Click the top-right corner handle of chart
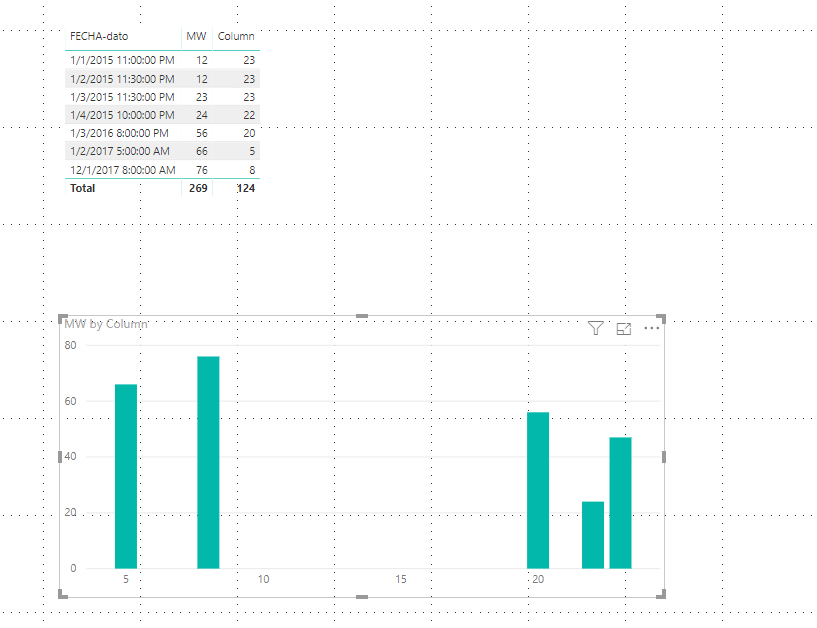Image resolution: width=817 pixels, height=628 pixels. (661, 319)
